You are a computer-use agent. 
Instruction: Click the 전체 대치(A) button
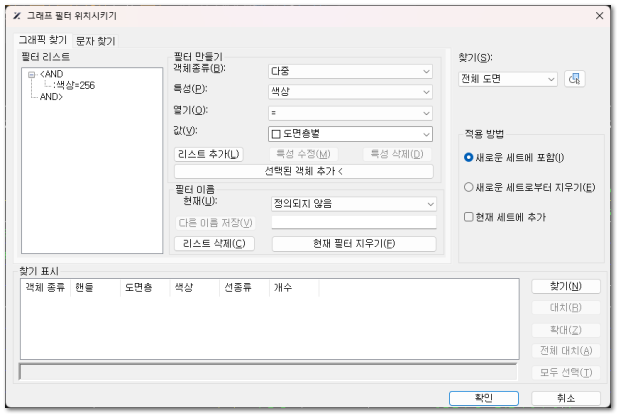tap(566, 351)
